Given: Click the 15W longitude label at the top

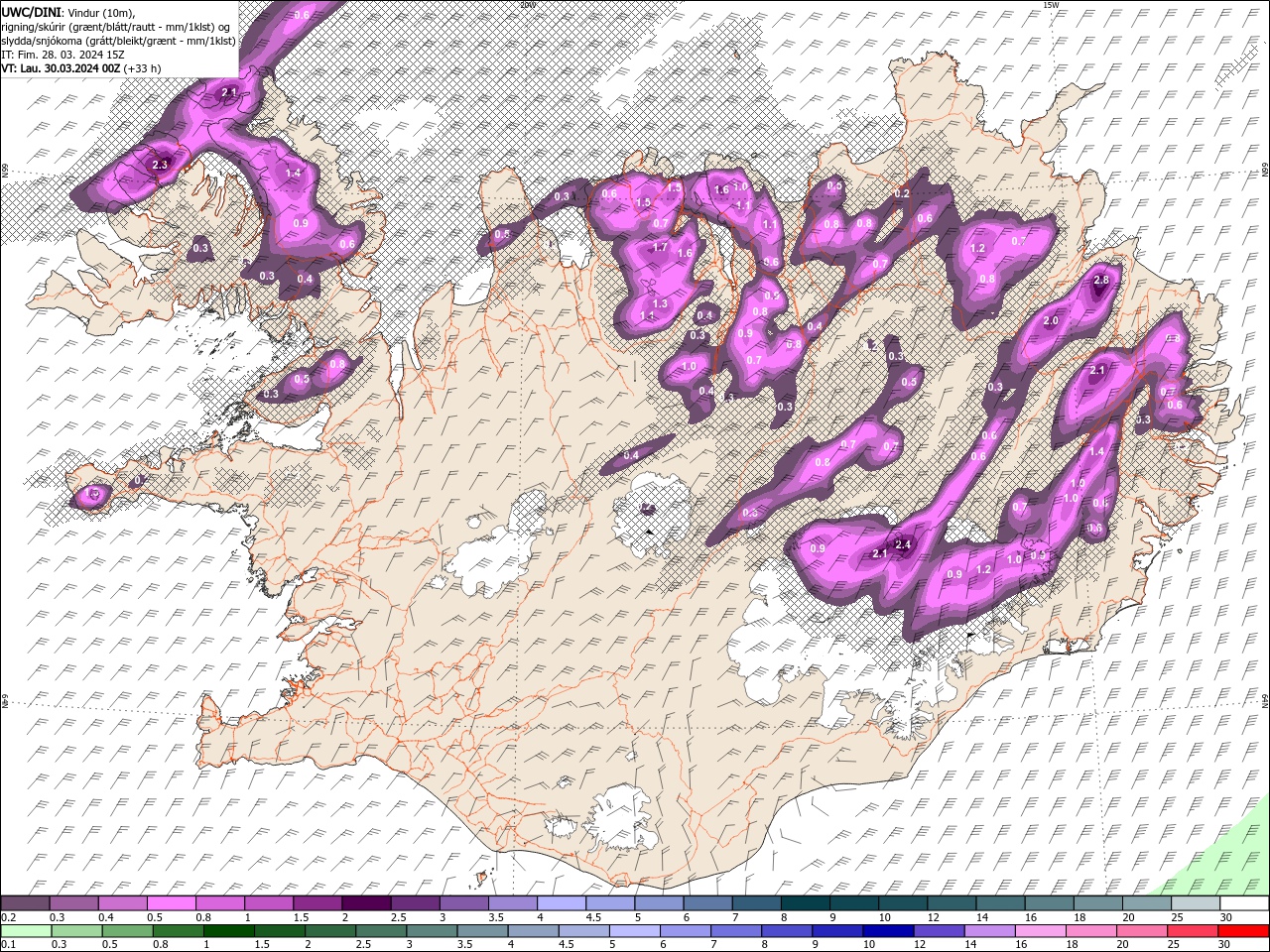Looking at the screenshot, I should (x=1052, y=4).
